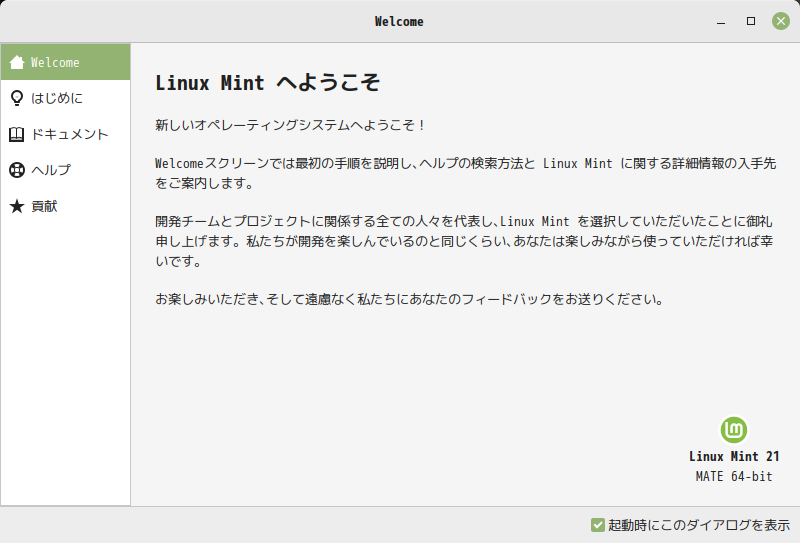Click the 起動時にこのダイアログを表示 label

click(698, 525)
